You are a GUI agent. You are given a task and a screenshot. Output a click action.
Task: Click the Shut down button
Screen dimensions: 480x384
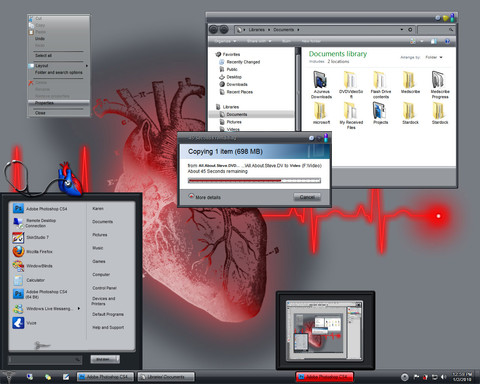105,359
